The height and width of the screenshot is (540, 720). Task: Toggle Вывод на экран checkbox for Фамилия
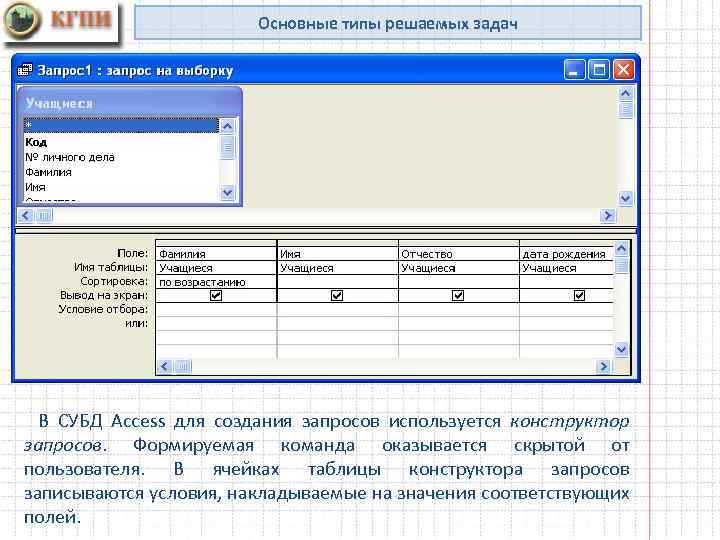point(216,295)
